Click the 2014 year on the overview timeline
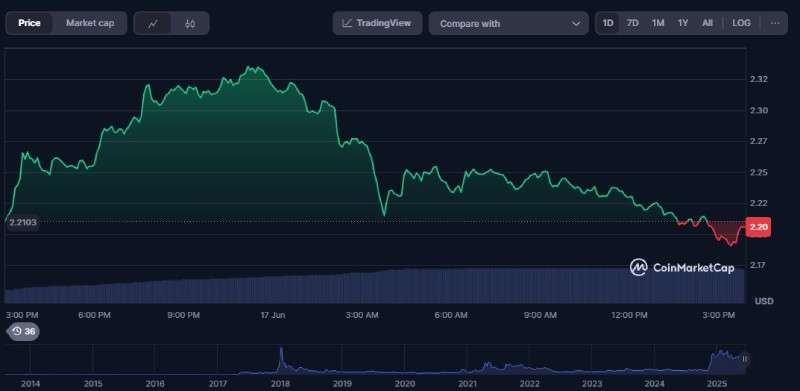 pos(30,383)
